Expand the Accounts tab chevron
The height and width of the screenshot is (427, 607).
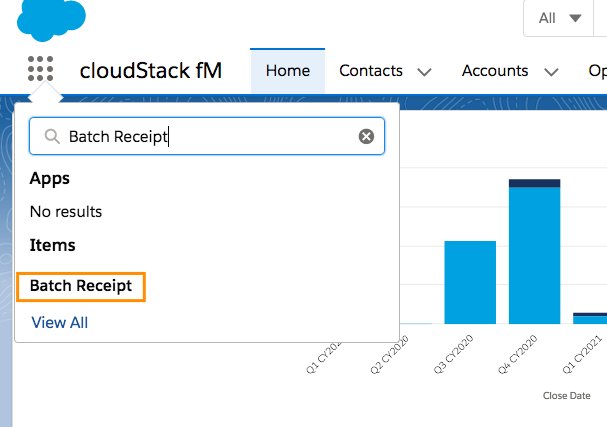click(551, 72)
